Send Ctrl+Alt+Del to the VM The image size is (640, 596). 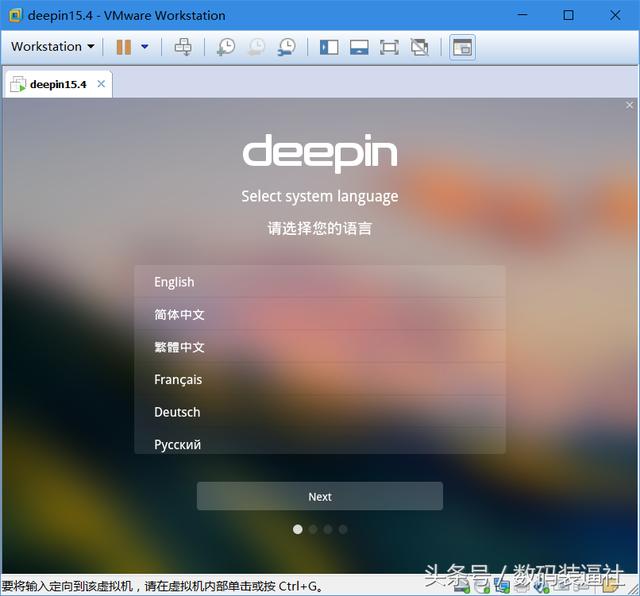[183, 47]
